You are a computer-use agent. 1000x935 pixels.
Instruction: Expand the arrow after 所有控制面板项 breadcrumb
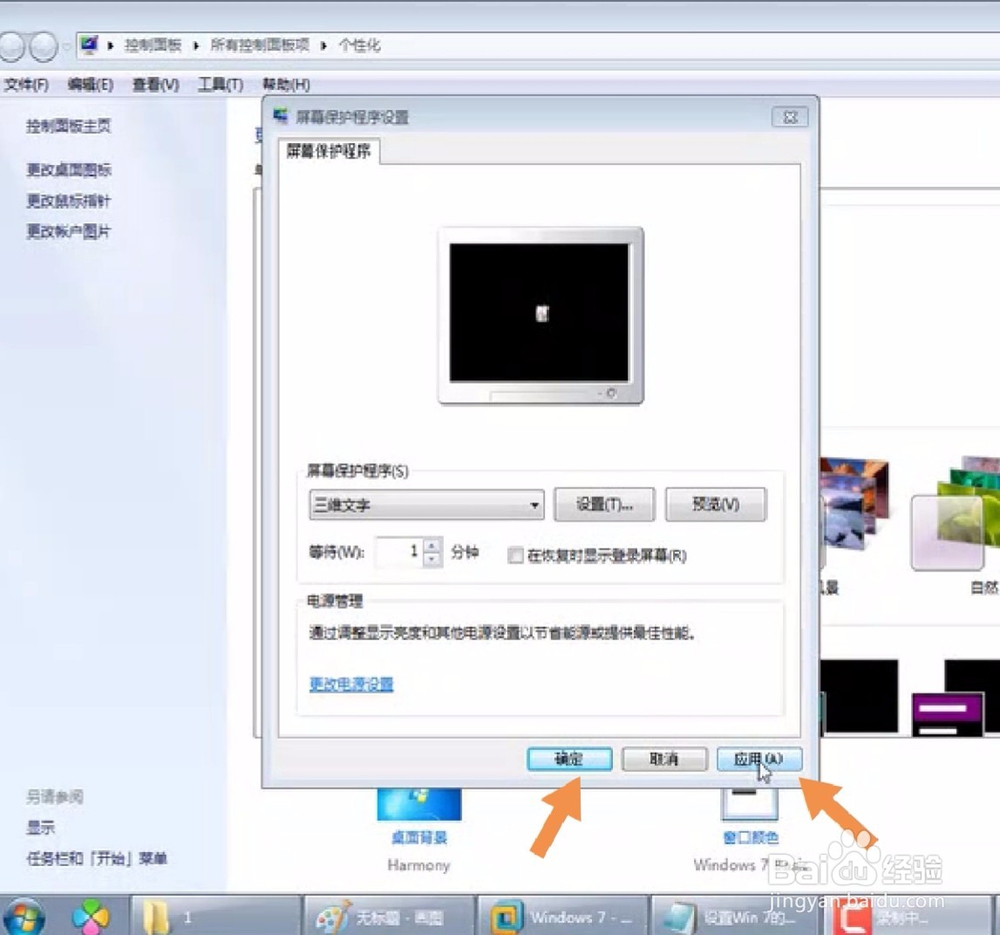click(324, 46)
